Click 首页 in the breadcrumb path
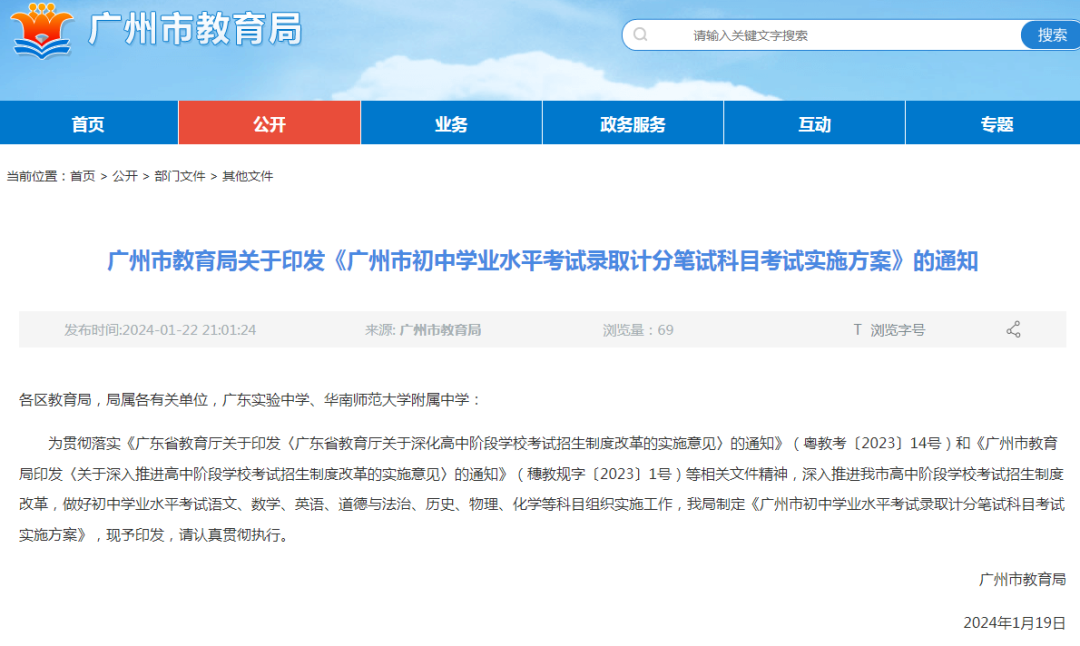Image resolution: width=1080 pixels, height=646 pixels. click(x=82, y=176)
